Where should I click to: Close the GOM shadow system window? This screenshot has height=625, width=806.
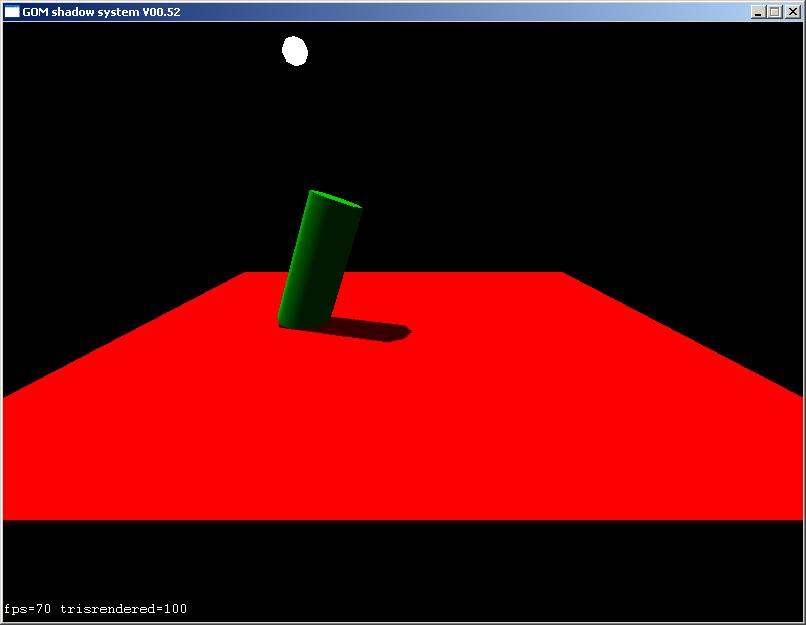pos(793,12)
